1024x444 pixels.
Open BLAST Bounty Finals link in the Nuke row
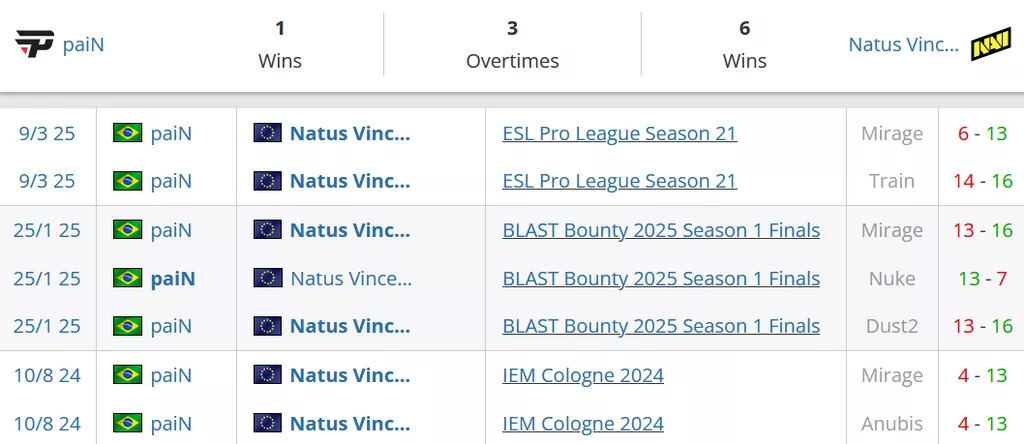(x=661, y=278)
